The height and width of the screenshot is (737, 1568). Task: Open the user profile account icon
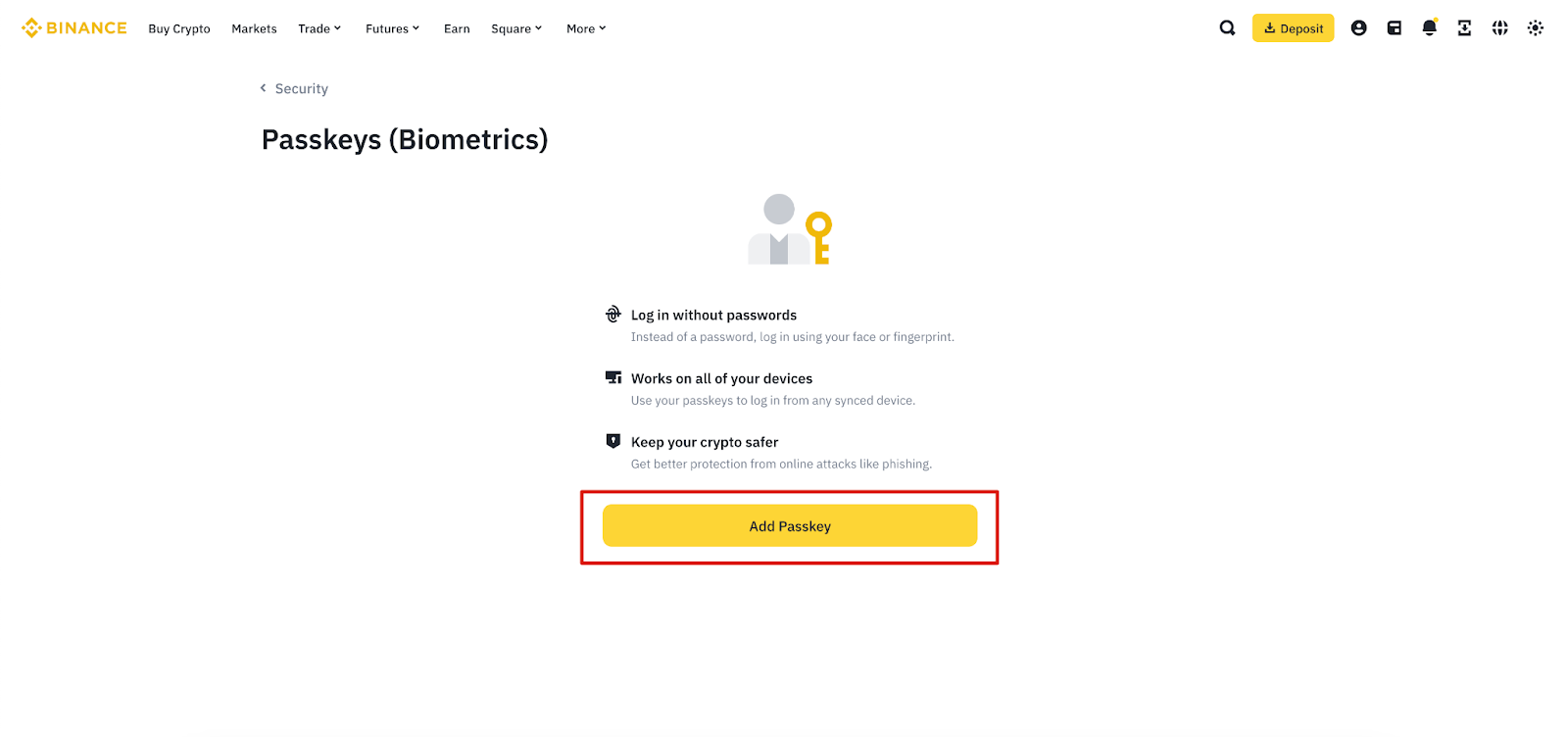pos(1358,28)
